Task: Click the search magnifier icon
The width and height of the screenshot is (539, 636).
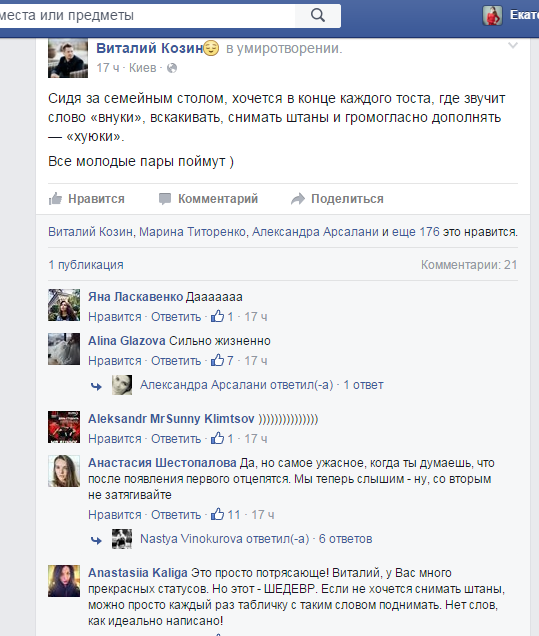Action: coord(318,15)
